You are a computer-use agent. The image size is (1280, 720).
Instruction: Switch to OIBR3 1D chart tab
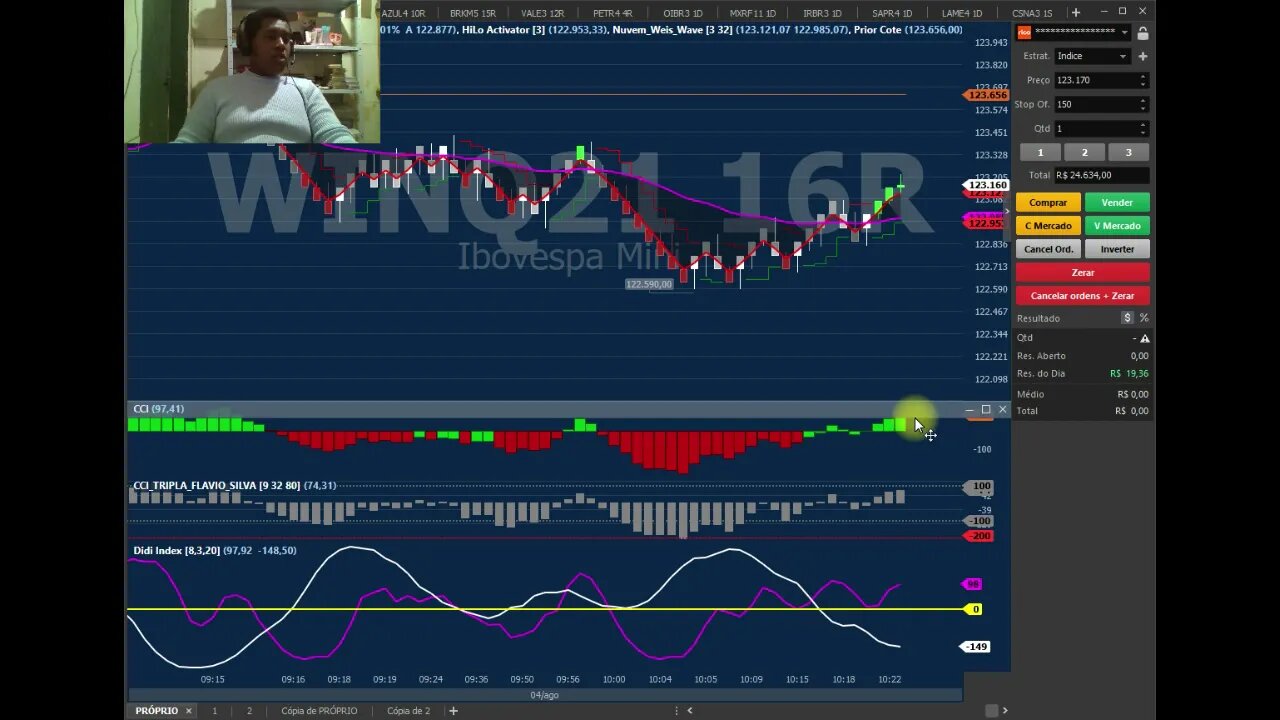[x=682, y=13]
